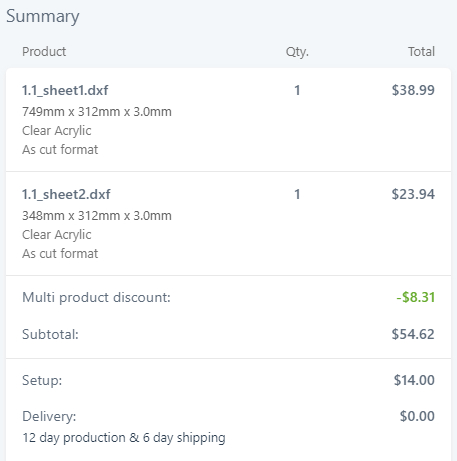This screenshot has width=457, height=461.
Task: Select the 1.1_sheet1.dxf product name
Action: pyautogui.click(x=65, y=90)
